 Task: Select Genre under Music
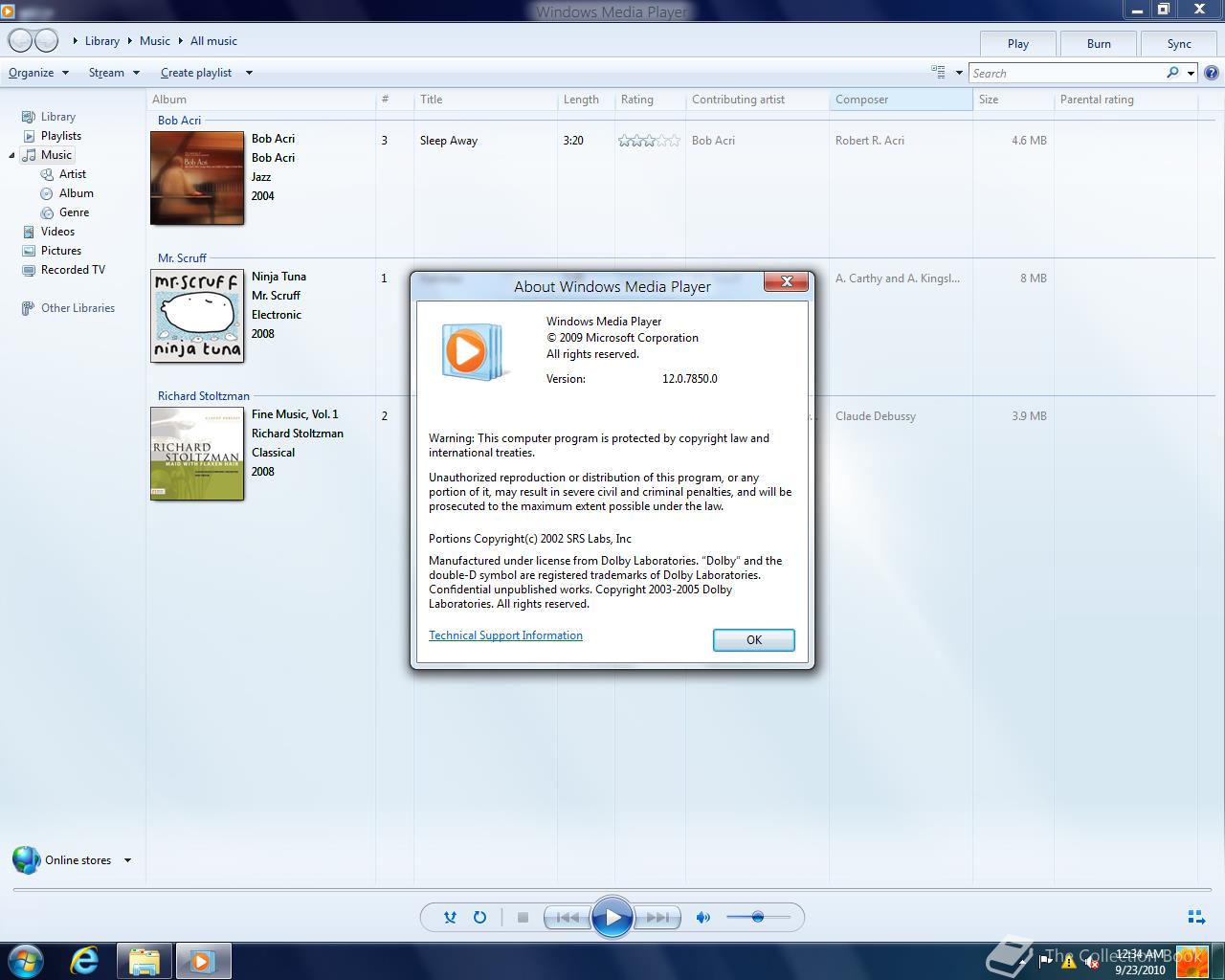point(74,212)
